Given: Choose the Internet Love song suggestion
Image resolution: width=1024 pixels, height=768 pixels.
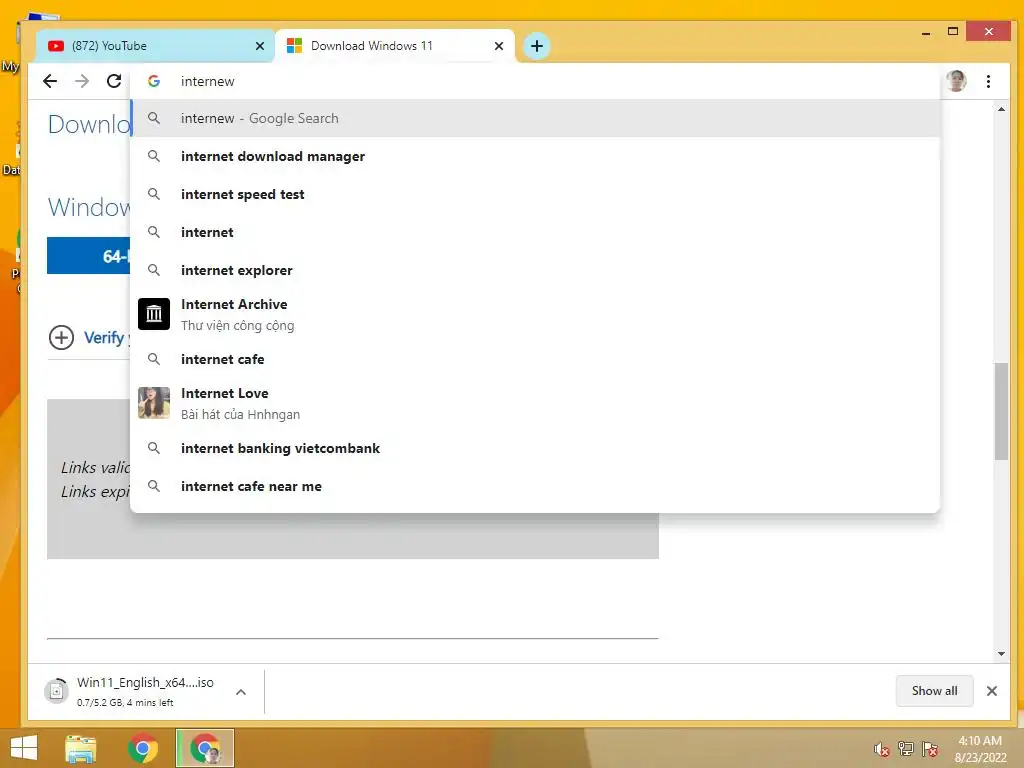Looking at the screenshot, I should point(536,403).
